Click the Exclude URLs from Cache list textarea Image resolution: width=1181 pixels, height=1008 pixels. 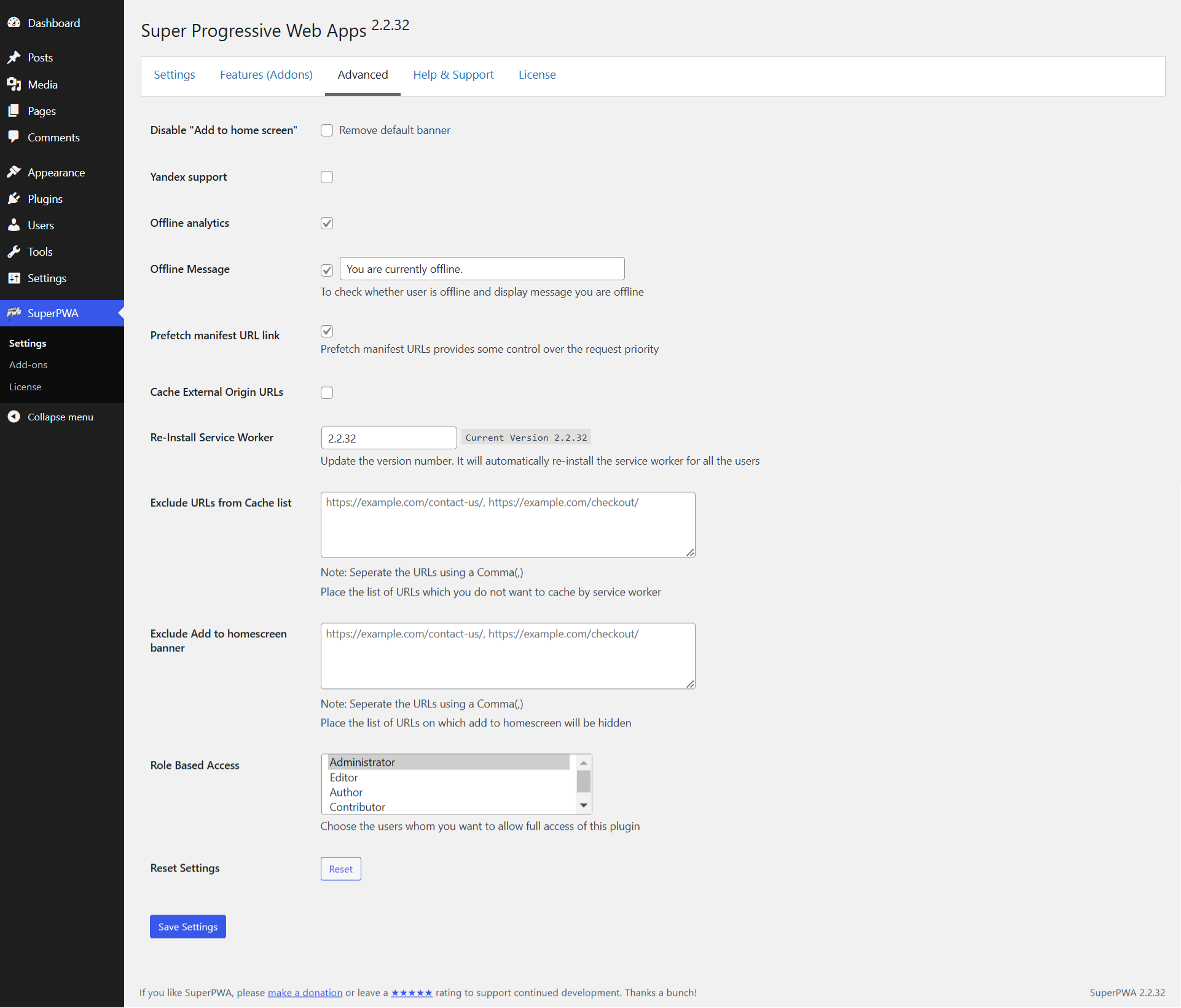508,524
